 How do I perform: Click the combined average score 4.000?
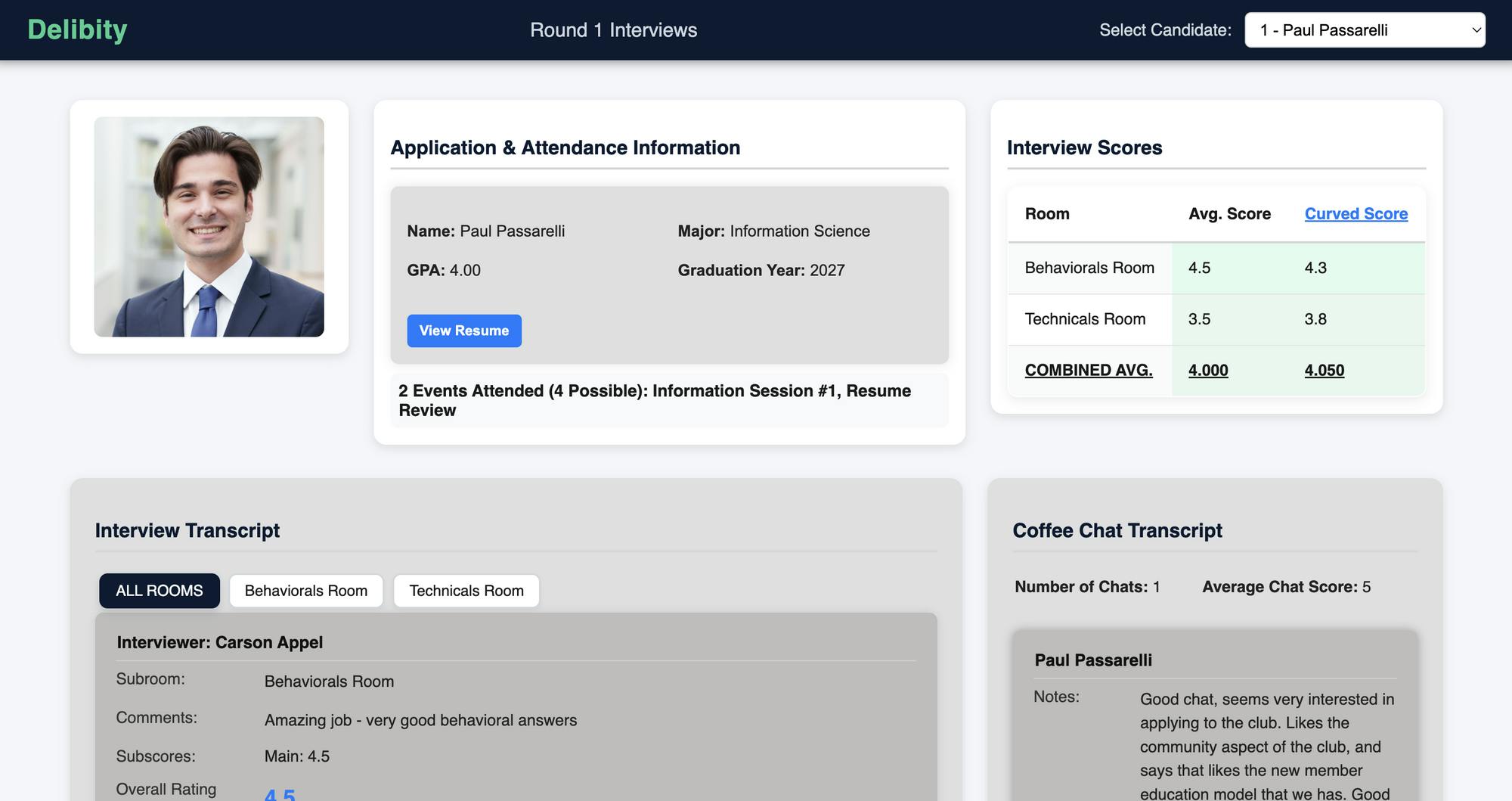click(1207, 371)
